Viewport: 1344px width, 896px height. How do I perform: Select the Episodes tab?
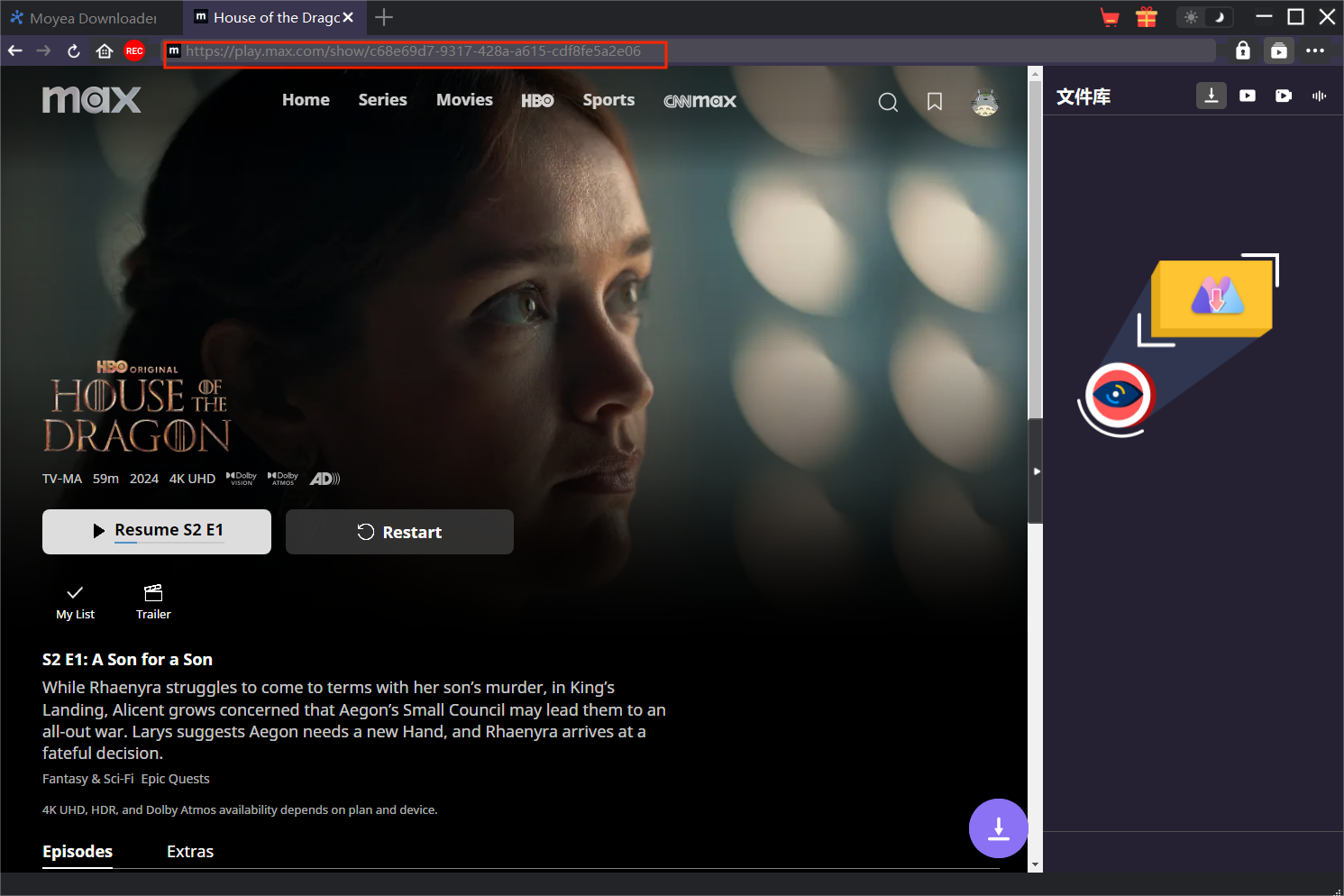click(78, 852)
